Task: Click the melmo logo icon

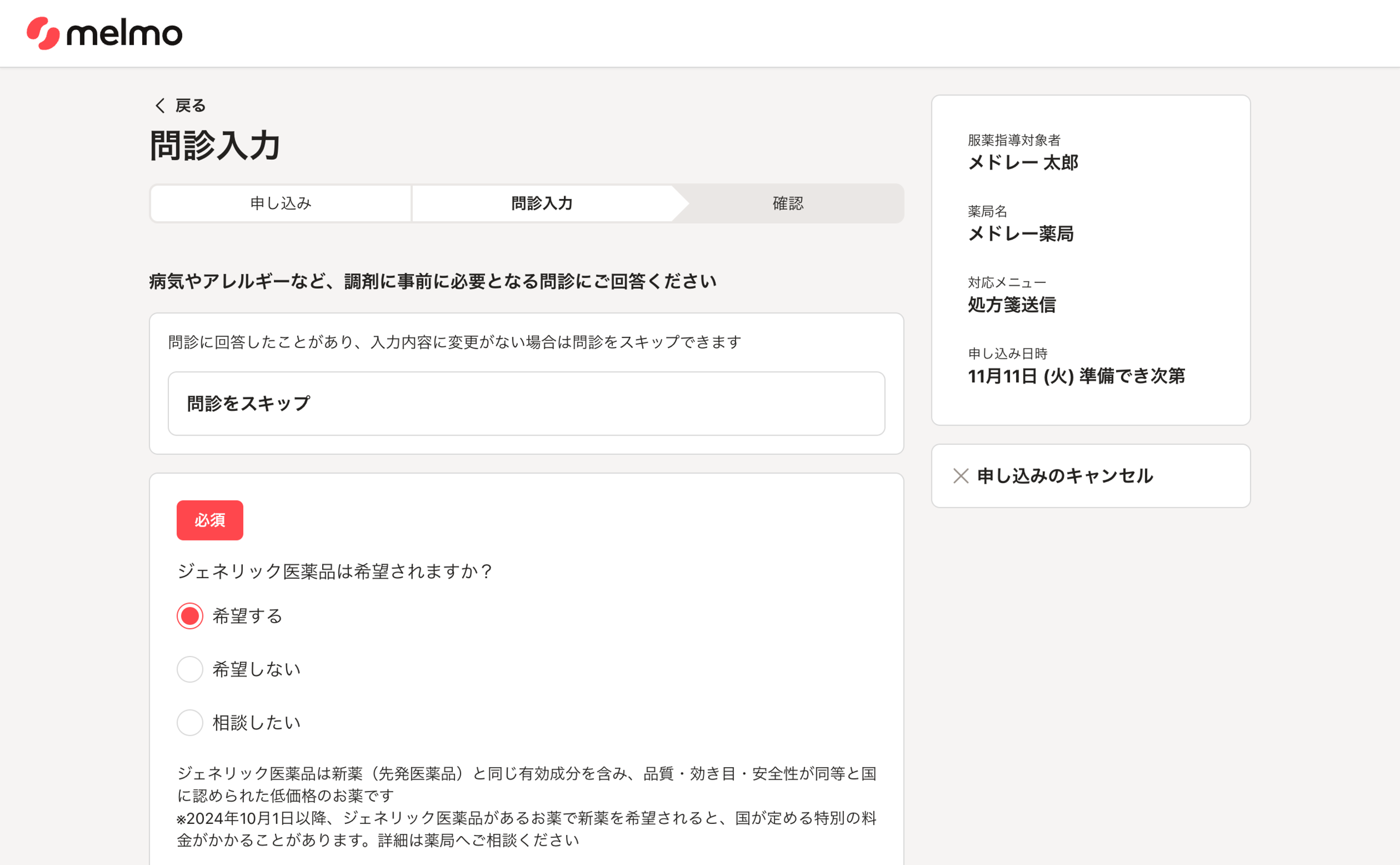Action: [x=43, y=33]
